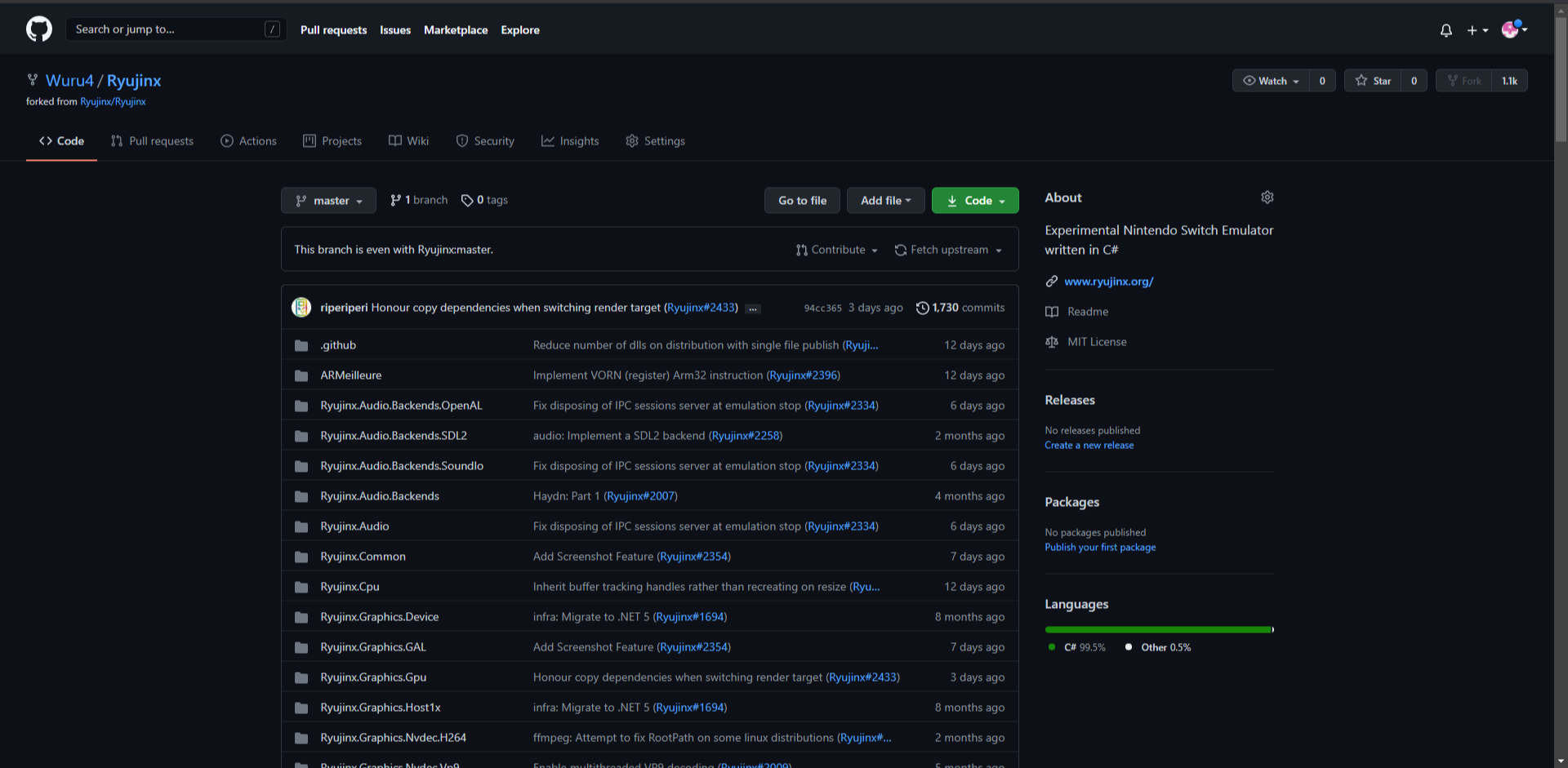The image size is (1568, 768).
Task: Open the master branch dropdown
Action: 328,201
